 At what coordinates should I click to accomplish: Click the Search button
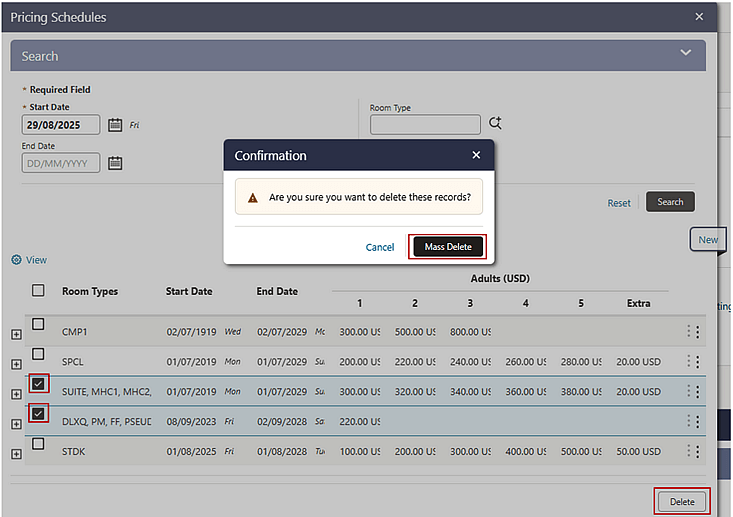(670, 202)
